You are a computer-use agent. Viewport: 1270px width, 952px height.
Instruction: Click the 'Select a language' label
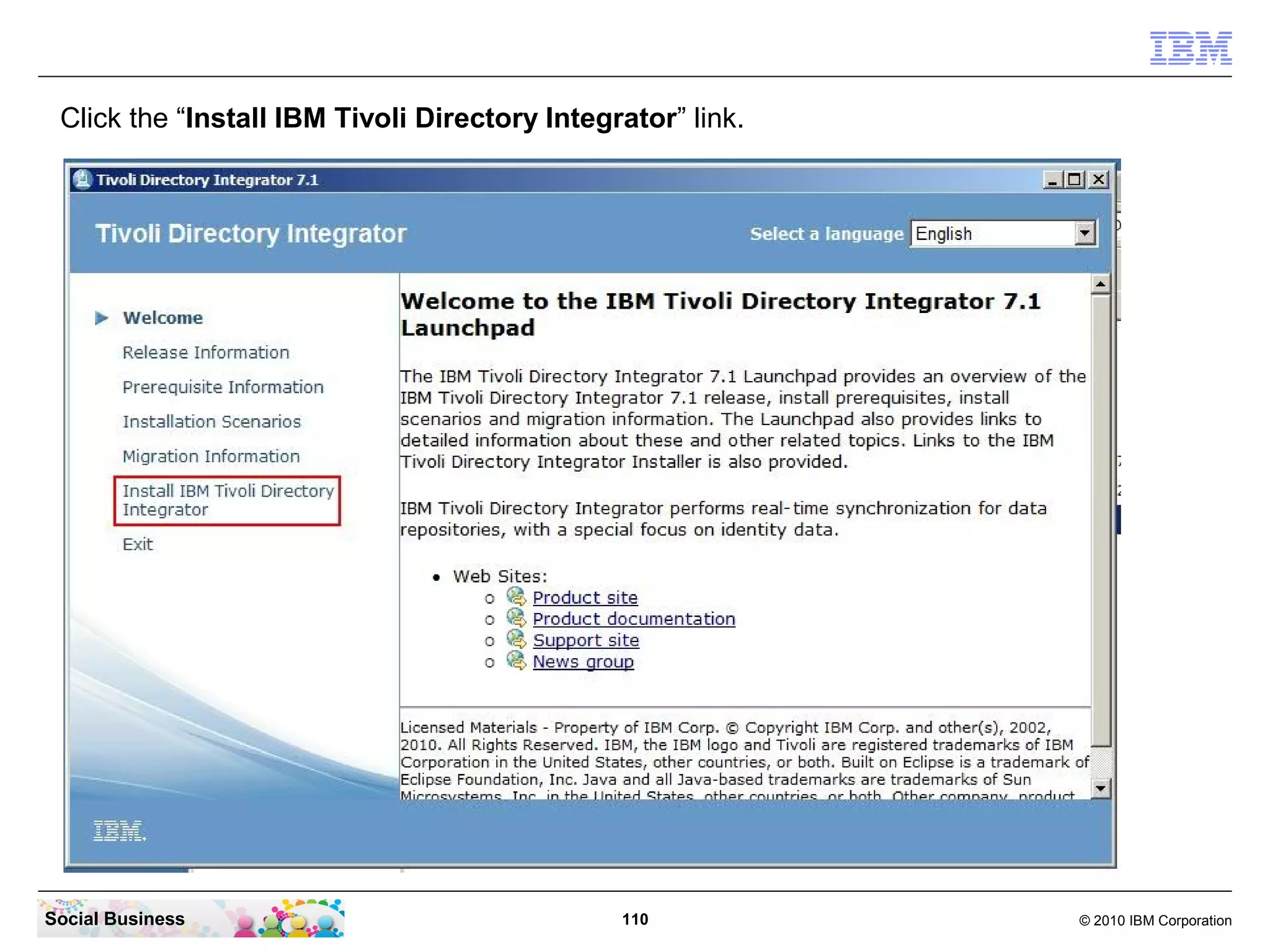click(x=827, y=234)
